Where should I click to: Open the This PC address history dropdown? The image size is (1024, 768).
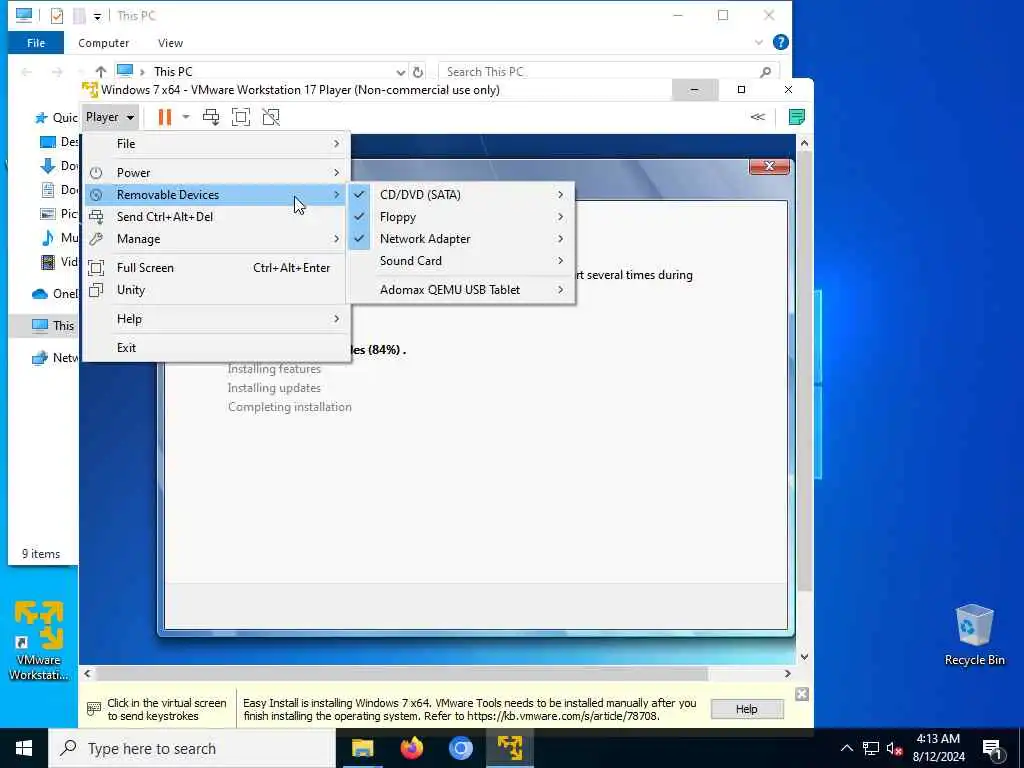point(400,72)
